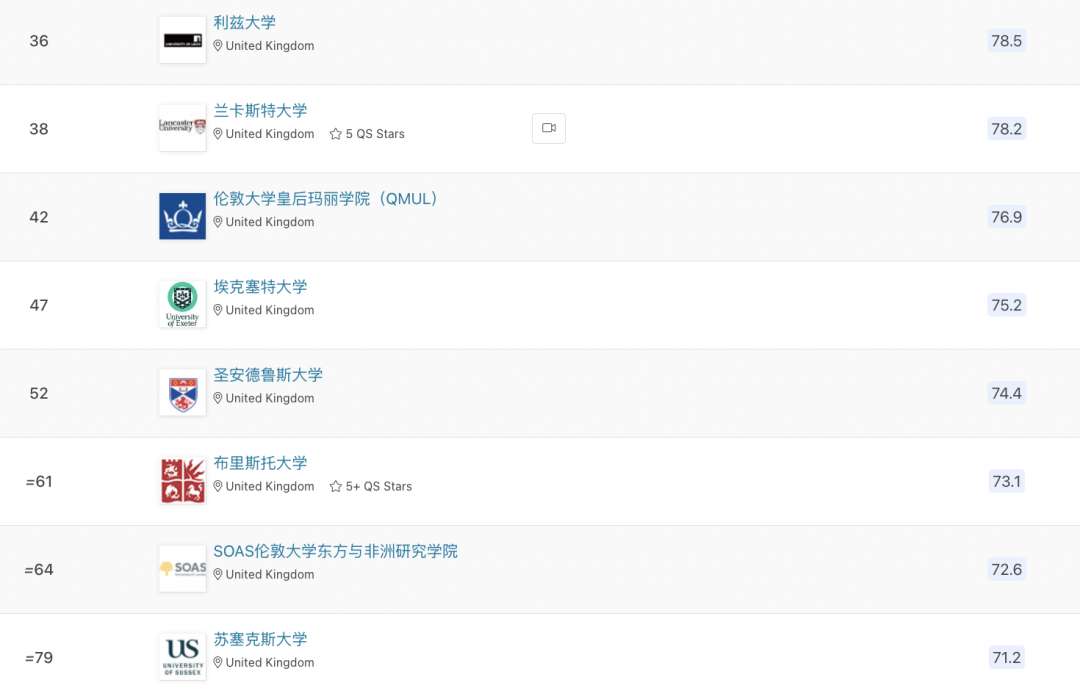Click the 5+ QS Stars label
Image resolution: width=1080 pixels, height=699 pixels.
pos(379,487)
